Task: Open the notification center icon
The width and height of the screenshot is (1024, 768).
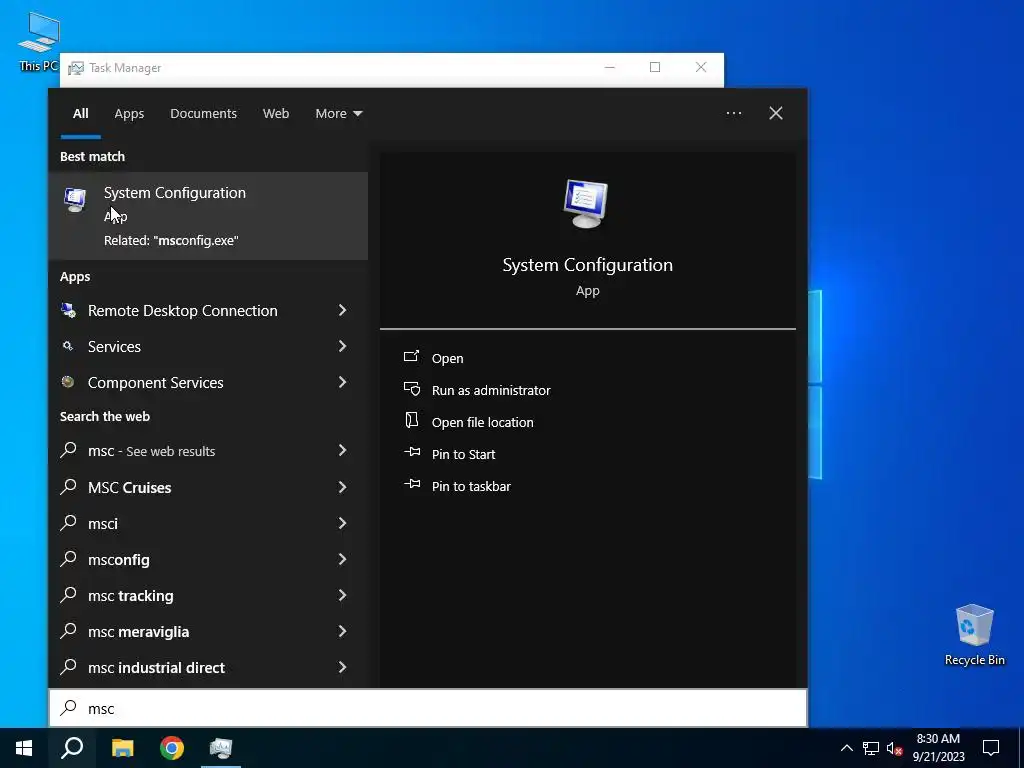Action: click(991, 748)
